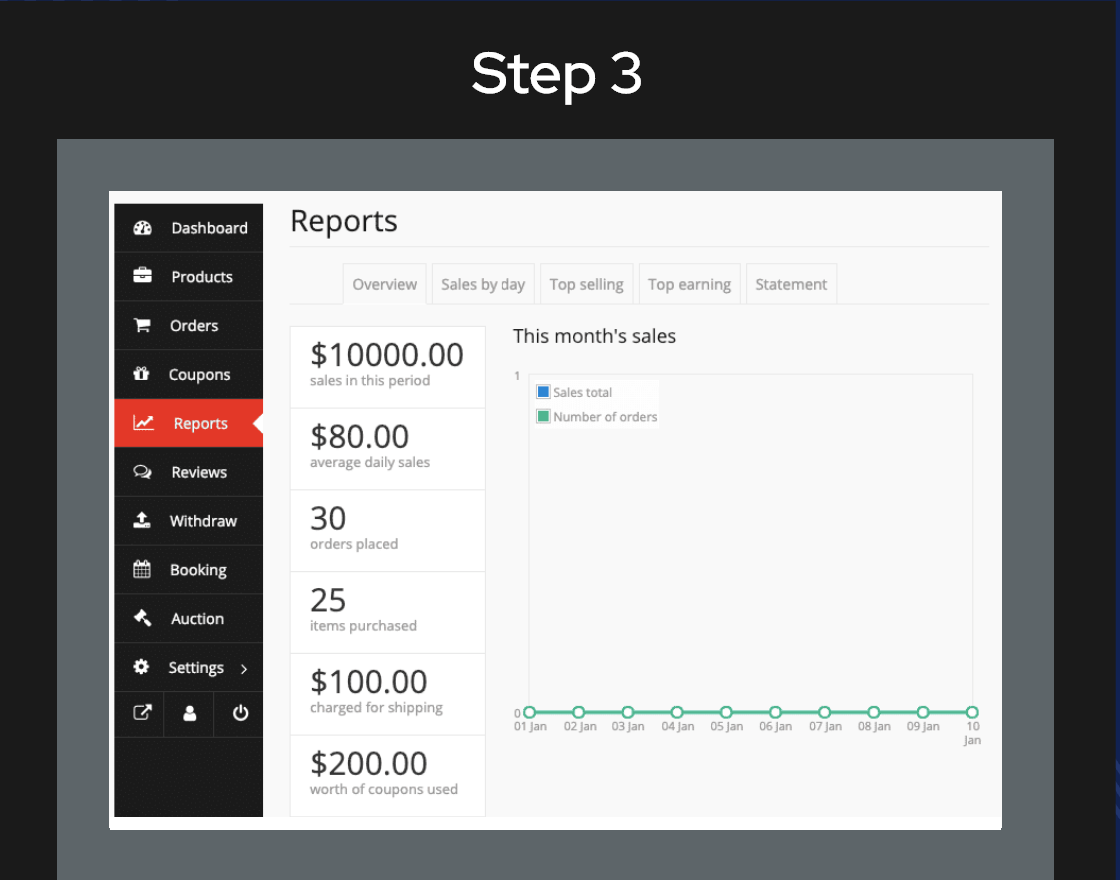Image resolution: width=1120 pixels, height=880 pixels.
Task: Click the Auction gavel icon
Action: tap(142, 618)
